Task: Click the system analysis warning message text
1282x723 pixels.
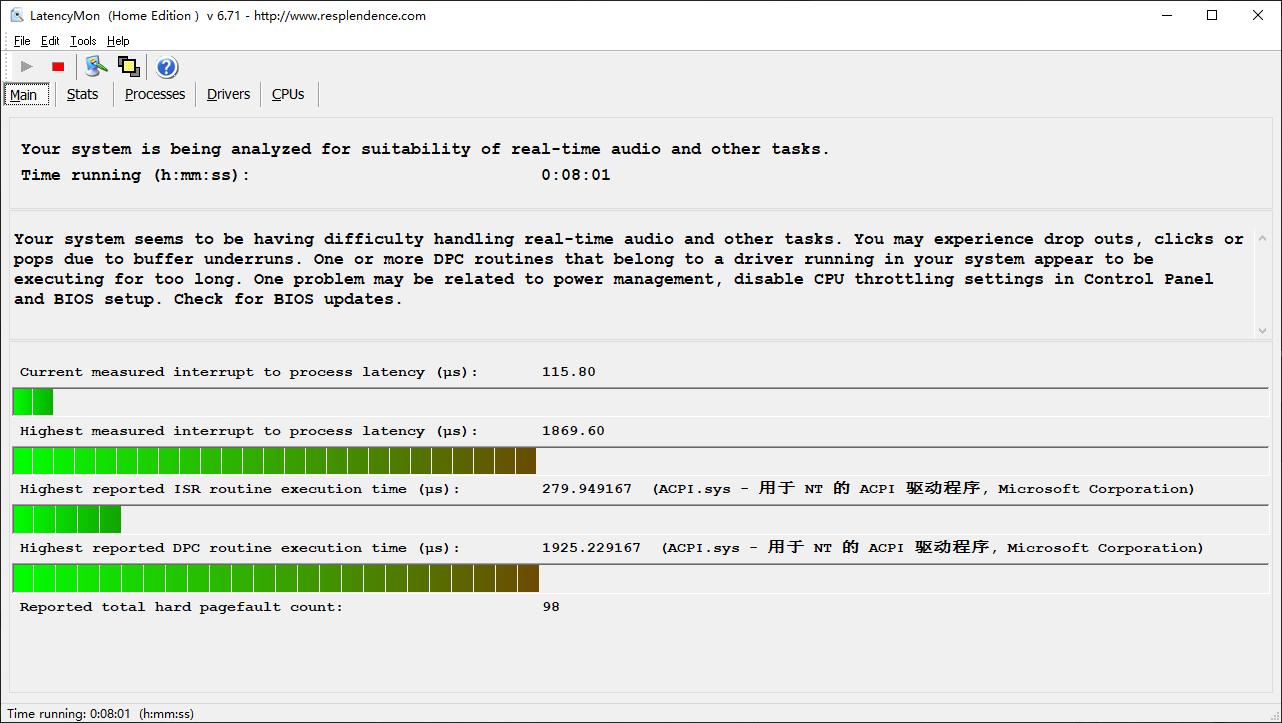Action: point(629,269)
